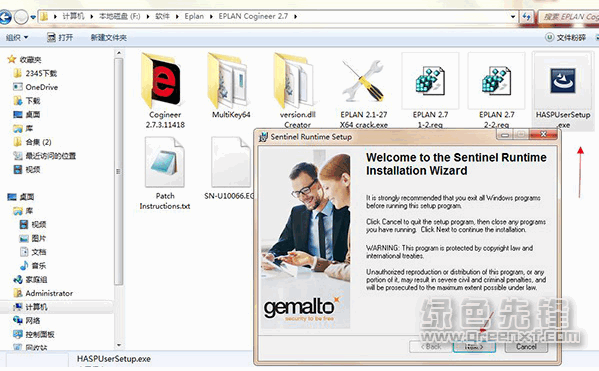
Task: Click 打开 in the toolbar
Action: pos(60,37)
